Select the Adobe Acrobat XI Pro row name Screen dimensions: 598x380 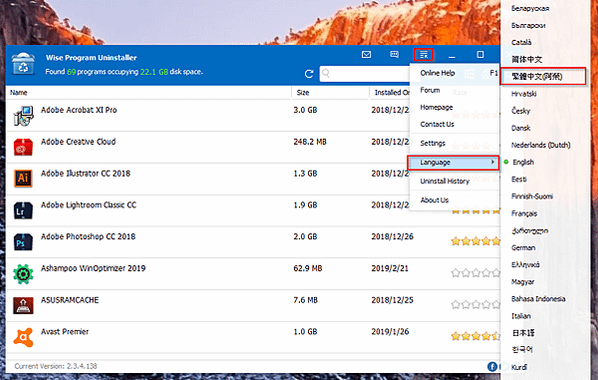click(x=79, y=110)
